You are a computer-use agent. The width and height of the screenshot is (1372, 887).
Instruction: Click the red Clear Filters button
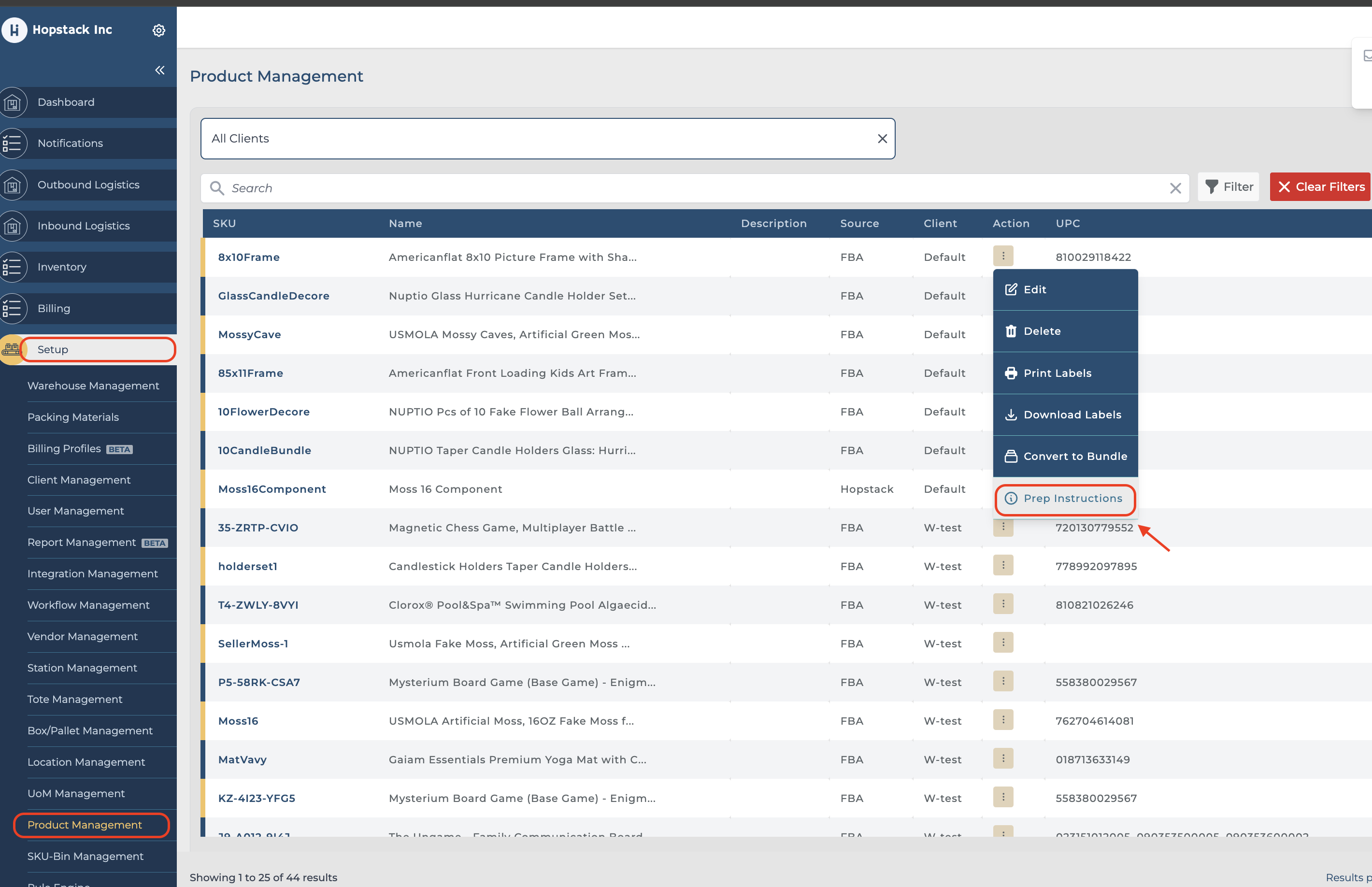coord(1320,186)
